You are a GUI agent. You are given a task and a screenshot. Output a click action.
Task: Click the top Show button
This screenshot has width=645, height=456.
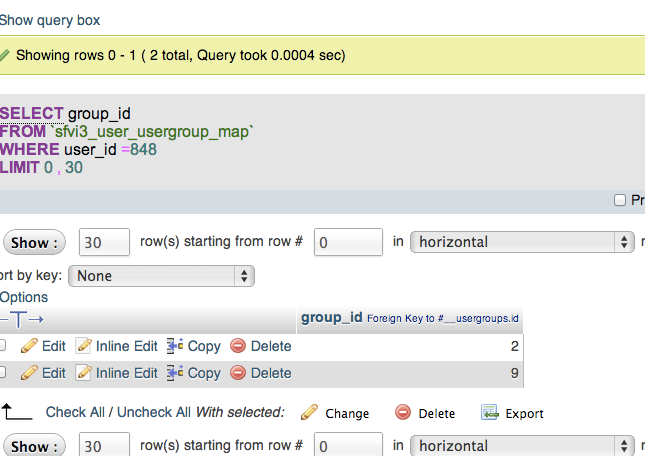[x=34, y=243]
